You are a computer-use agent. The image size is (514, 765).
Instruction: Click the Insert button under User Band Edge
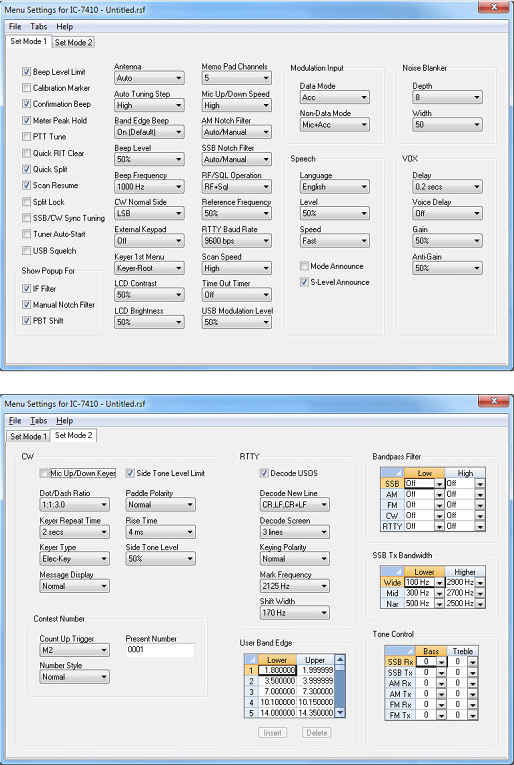[273, 733]
